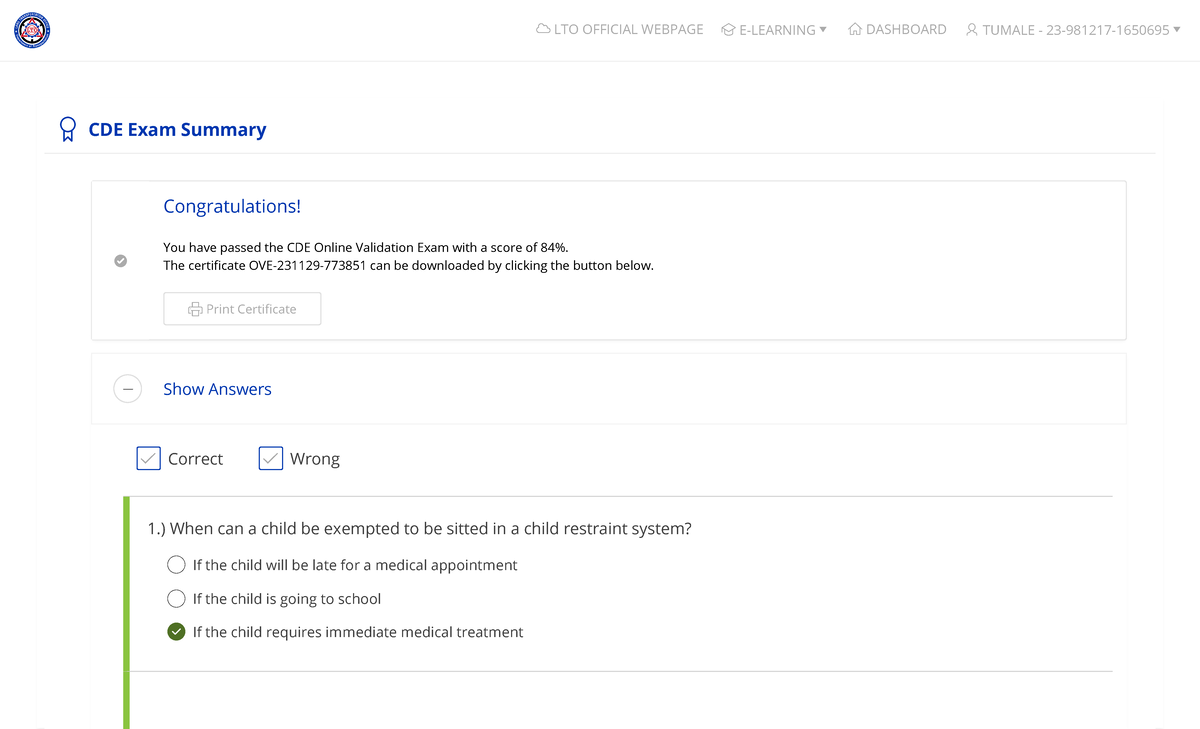Click the user profile icon
This screenshot has width=1200, height=729.
coord(971,30)
